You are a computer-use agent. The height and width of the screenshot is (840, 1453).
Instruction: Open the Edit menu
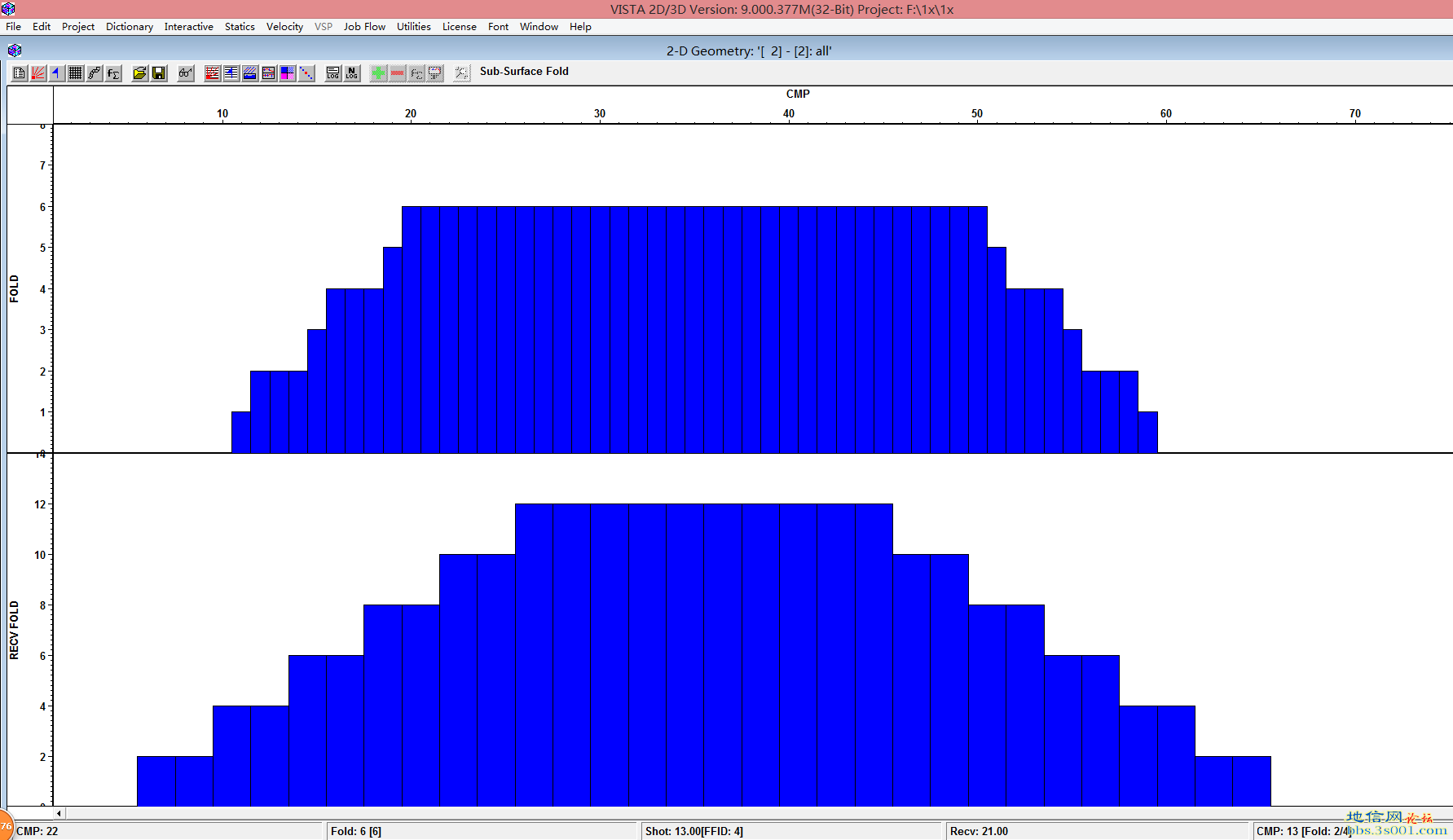point(42,27)
